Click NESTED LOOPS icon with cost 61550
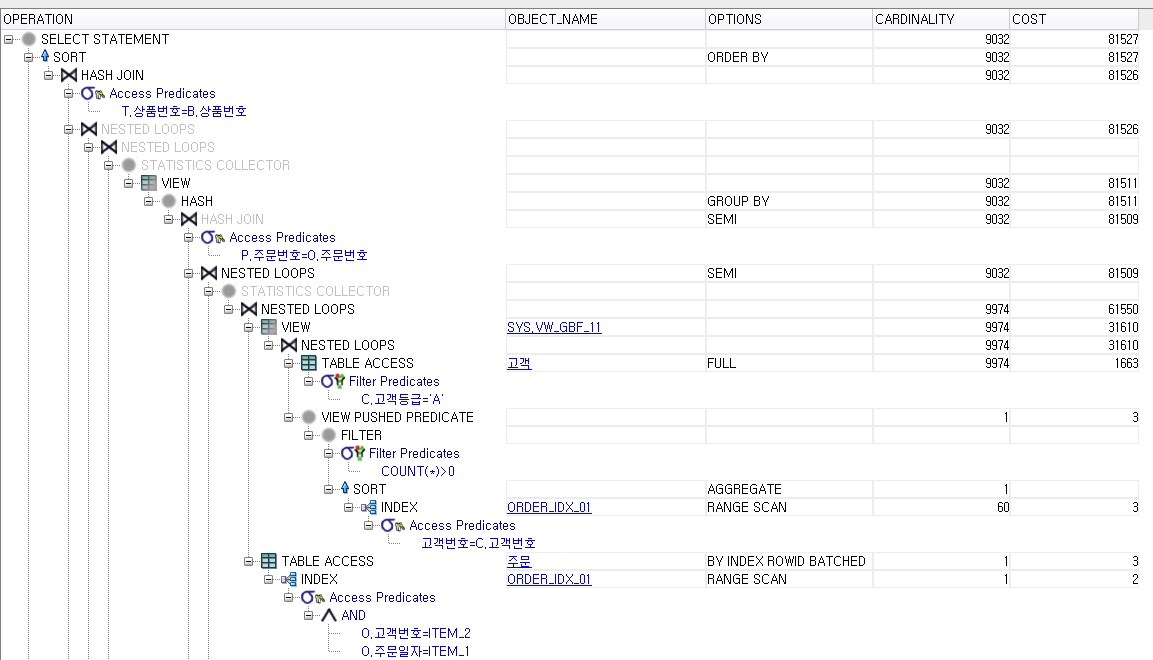Viewport: 1153px width, 660px height. tap(249, 309)
